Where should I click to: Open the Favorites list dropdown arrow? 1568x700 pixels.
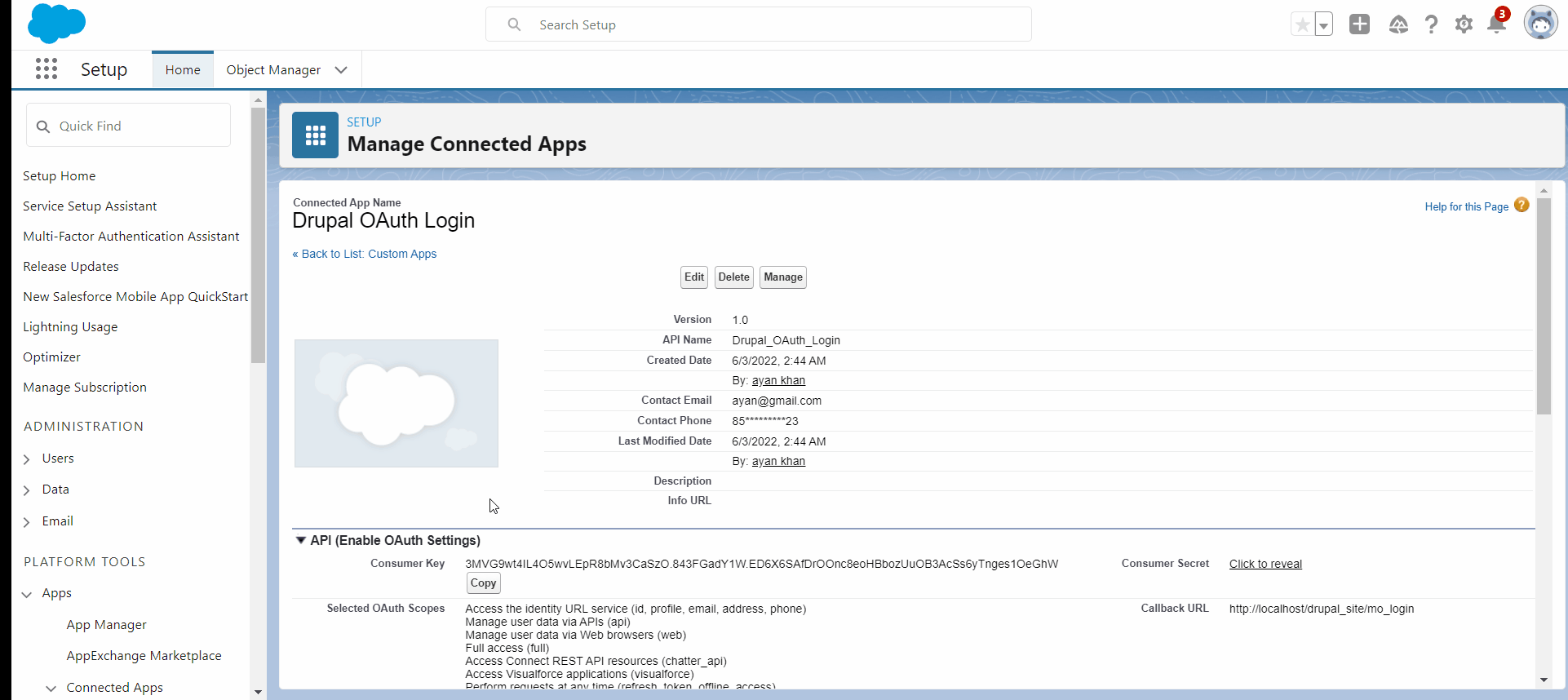[x=1323, y=25]
